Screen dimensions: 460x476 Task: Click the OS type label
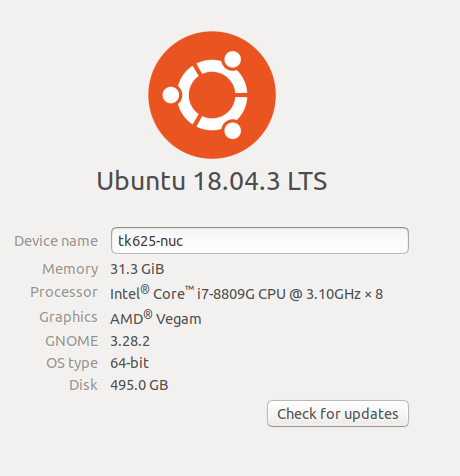[x=72, y=363]
